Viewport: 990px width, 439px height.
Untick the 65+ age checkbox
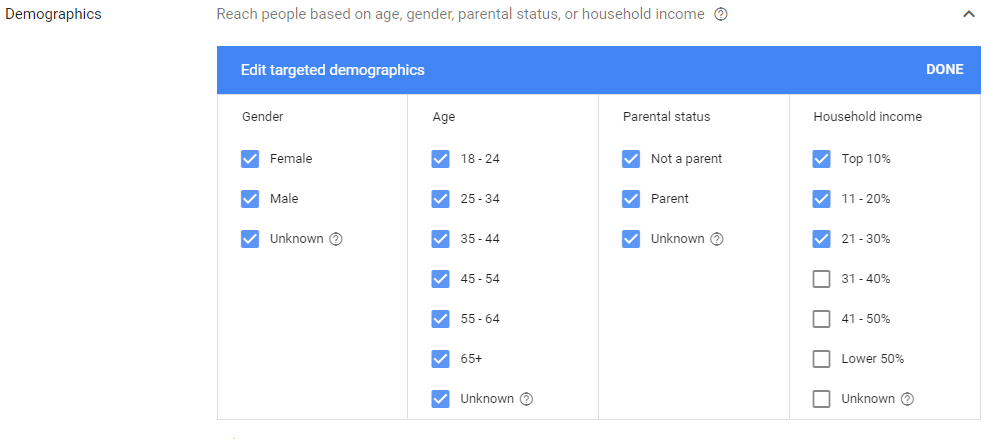(x=441, y=359)
